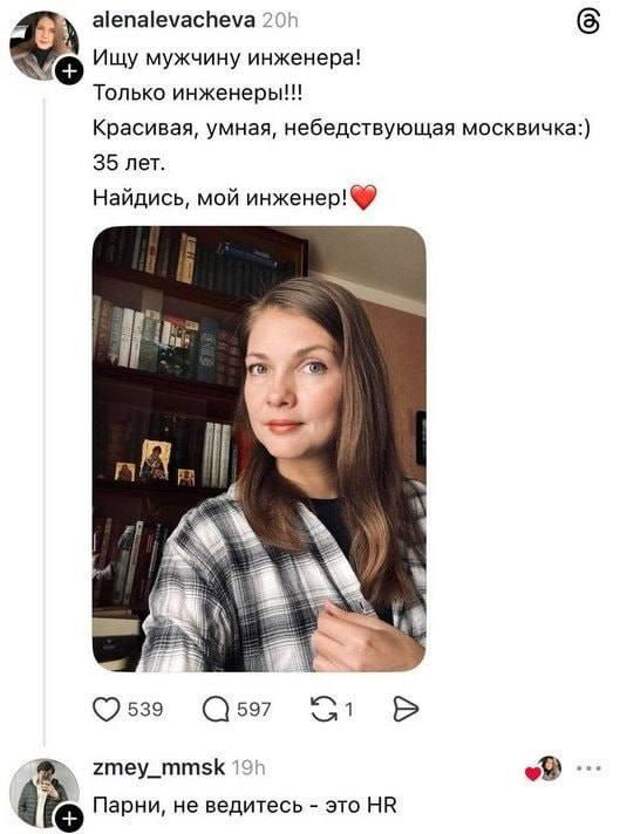
Task: Open zmey_mmsk profile via username
Action: click(158, 768)
